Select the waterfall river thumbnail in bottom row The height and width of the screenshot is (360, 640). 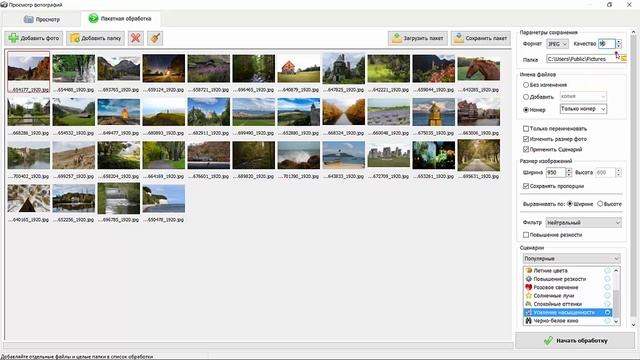(118, 198)
